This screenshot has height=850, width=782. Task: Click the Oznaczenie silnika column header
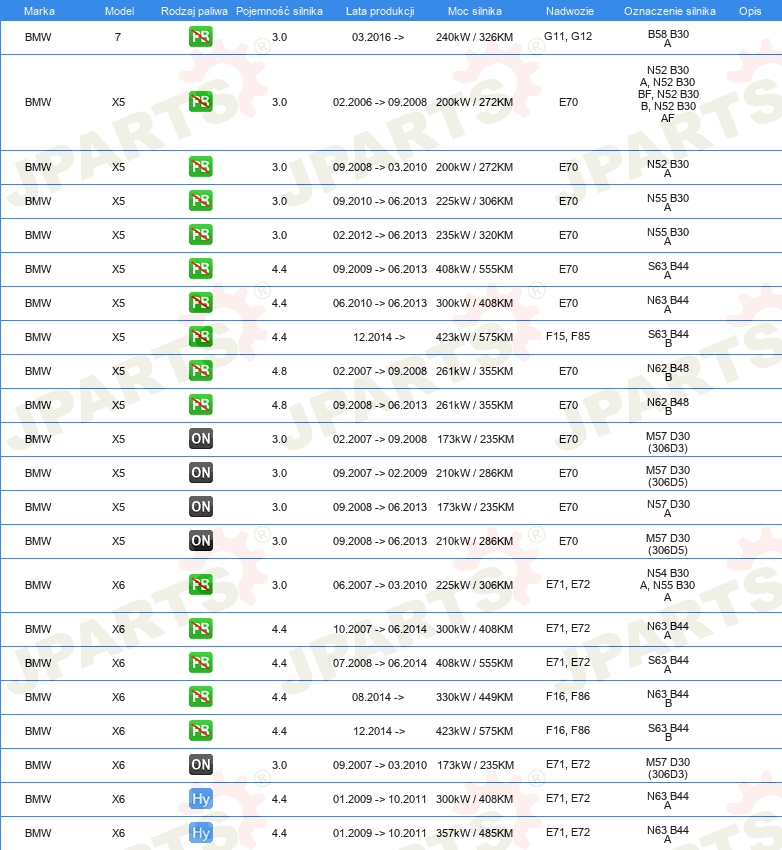click(669, 11)
